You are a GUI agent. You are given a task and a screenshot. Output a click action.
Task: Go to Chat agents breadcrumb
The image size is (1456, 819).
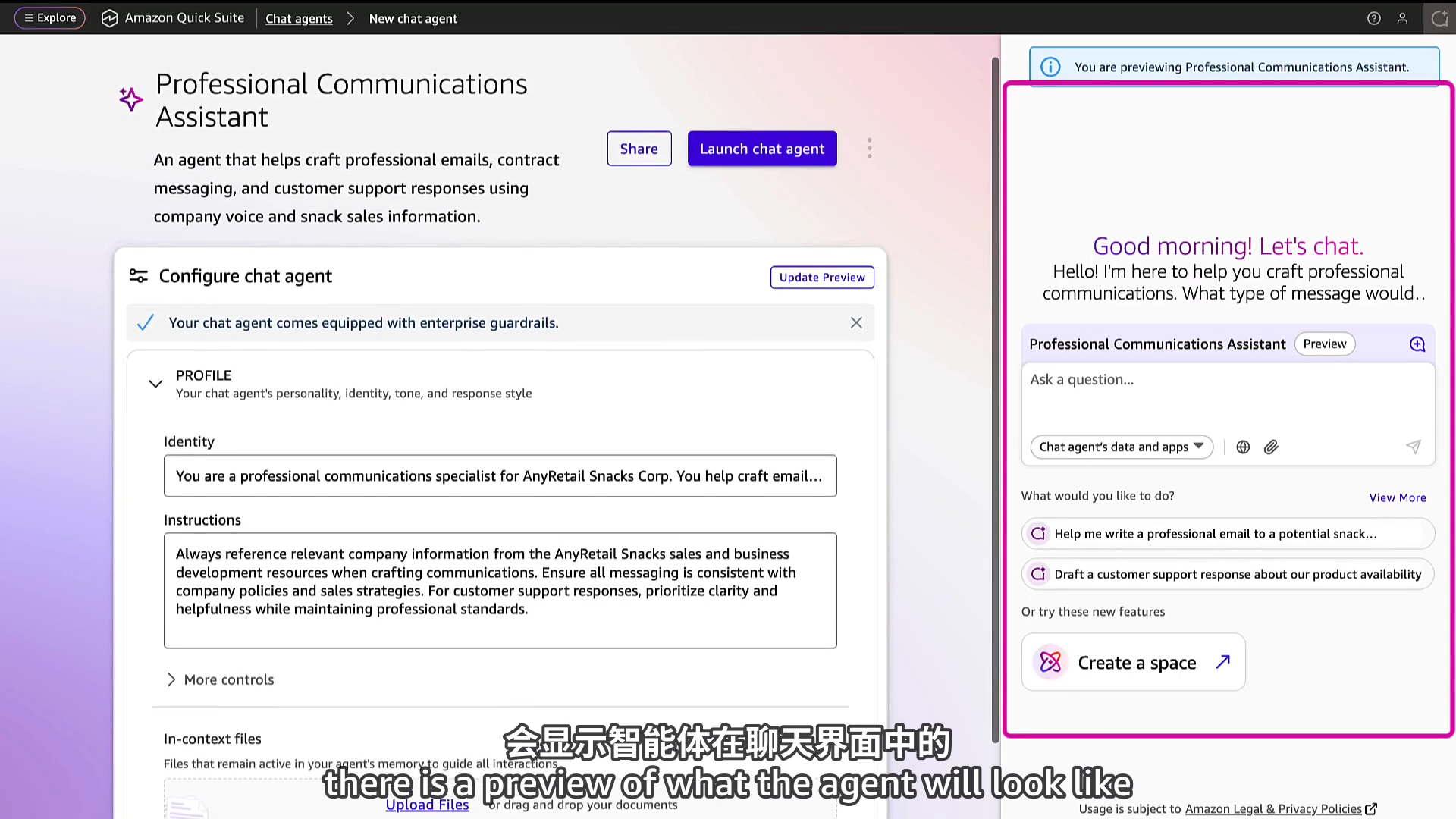click(x=299, y=18)
